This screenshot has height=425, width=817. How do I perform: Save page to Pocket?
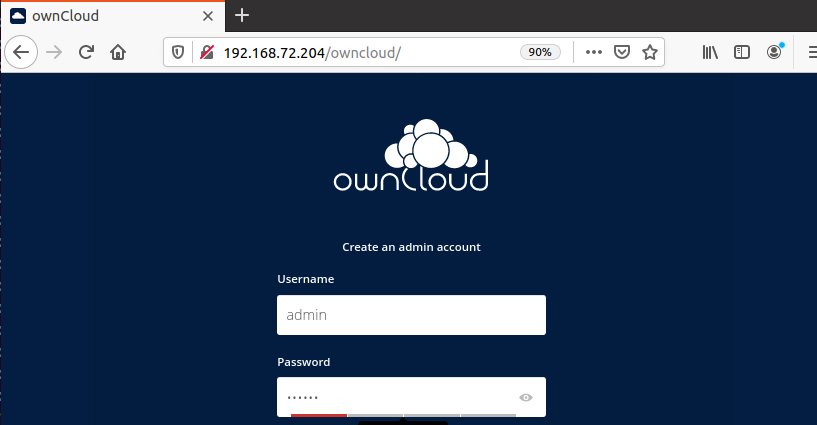pyautogui.click(x=622, y=52)
